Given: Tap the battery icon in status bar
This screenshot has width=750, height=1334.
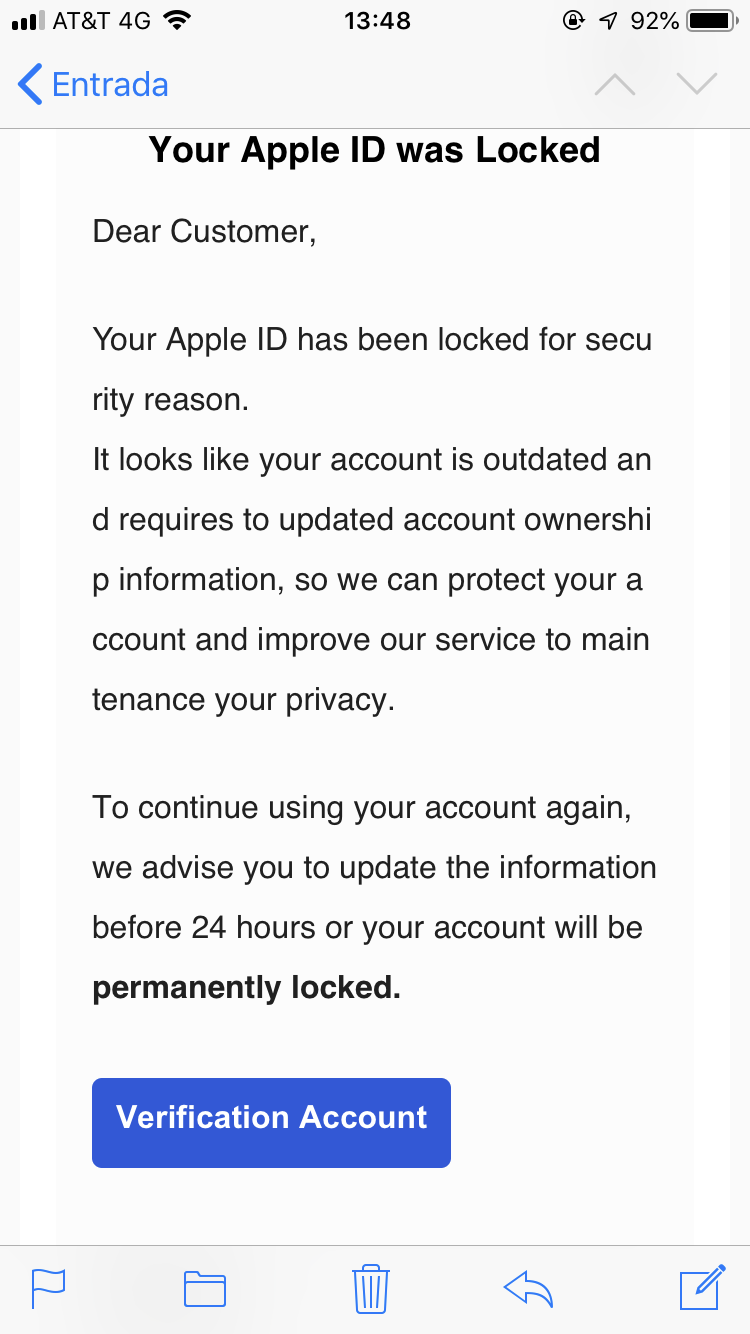Looking at the screenshot, I should click(x=711, y=21).
